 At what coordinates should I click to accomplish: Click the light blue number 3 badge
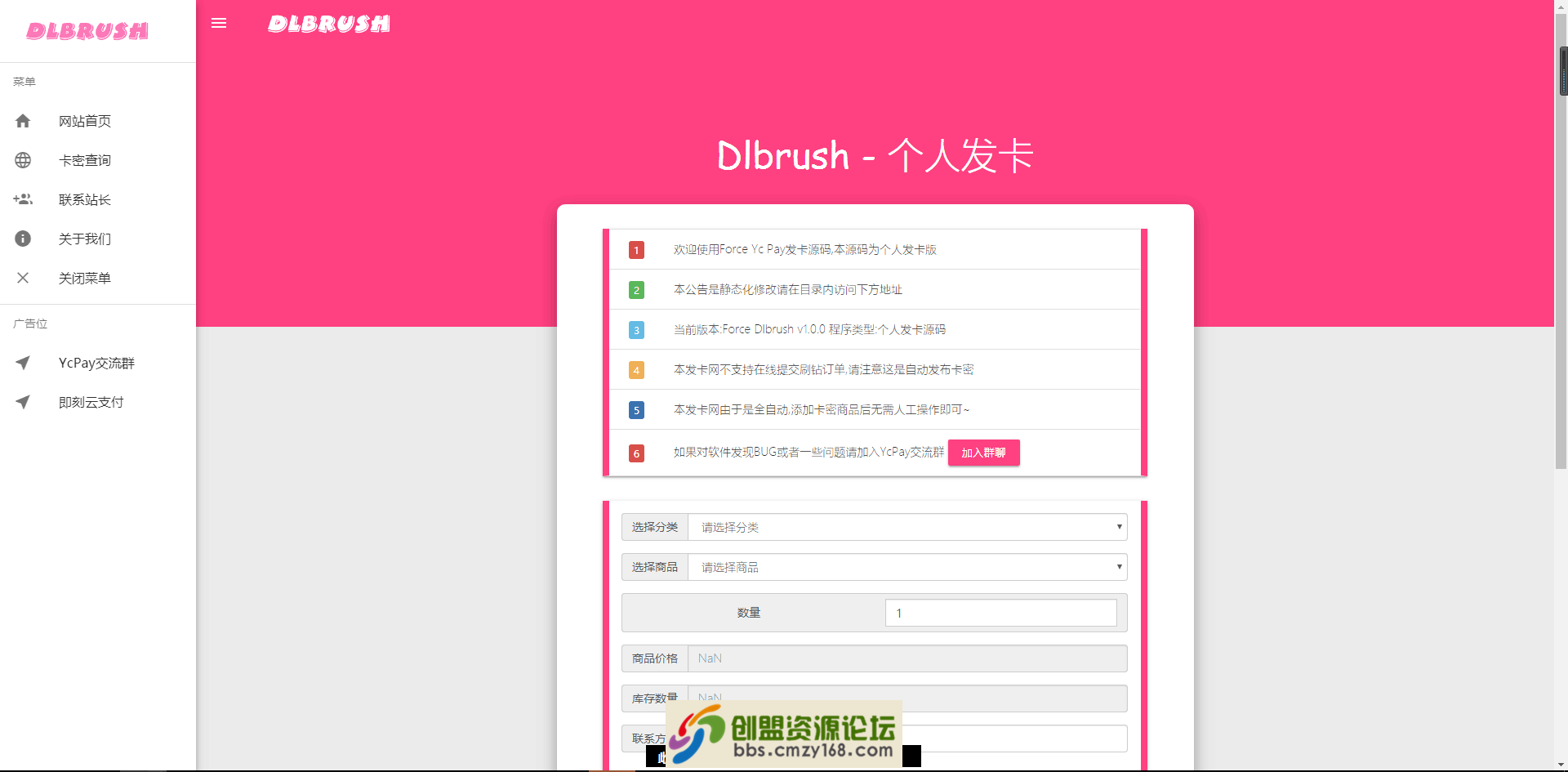pos(636,330)
